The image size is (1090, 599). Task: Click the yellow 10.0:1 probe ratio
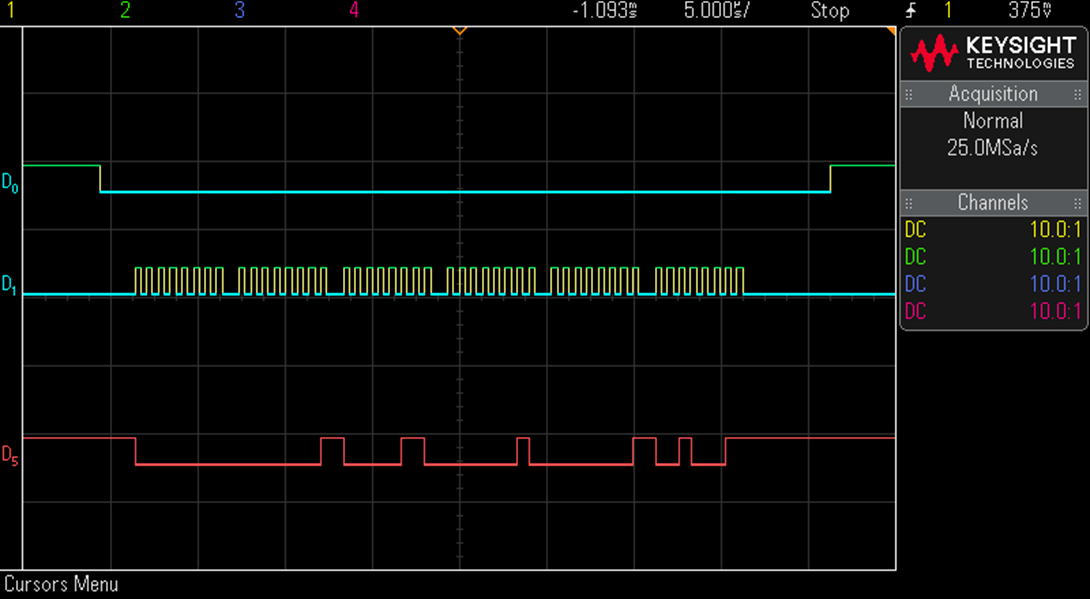coord(1056,230)
